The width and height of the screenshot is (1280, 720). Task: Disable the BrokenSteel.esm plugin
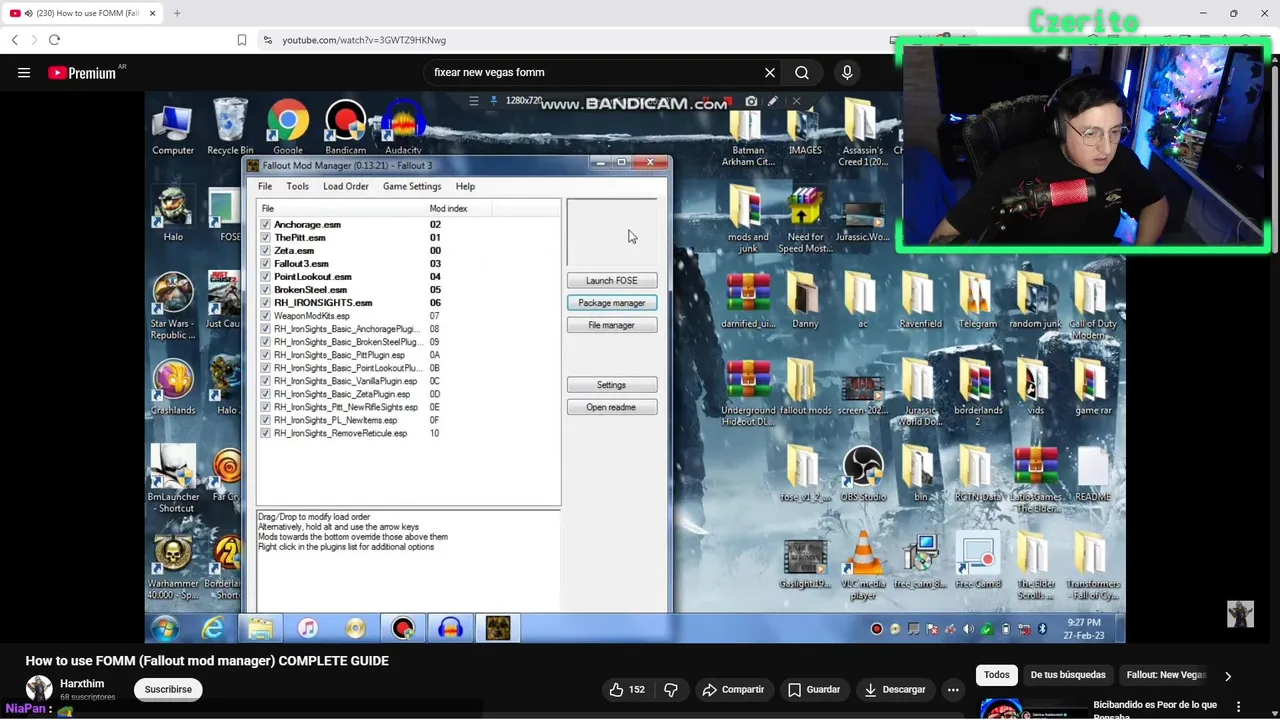coord(265,290)
